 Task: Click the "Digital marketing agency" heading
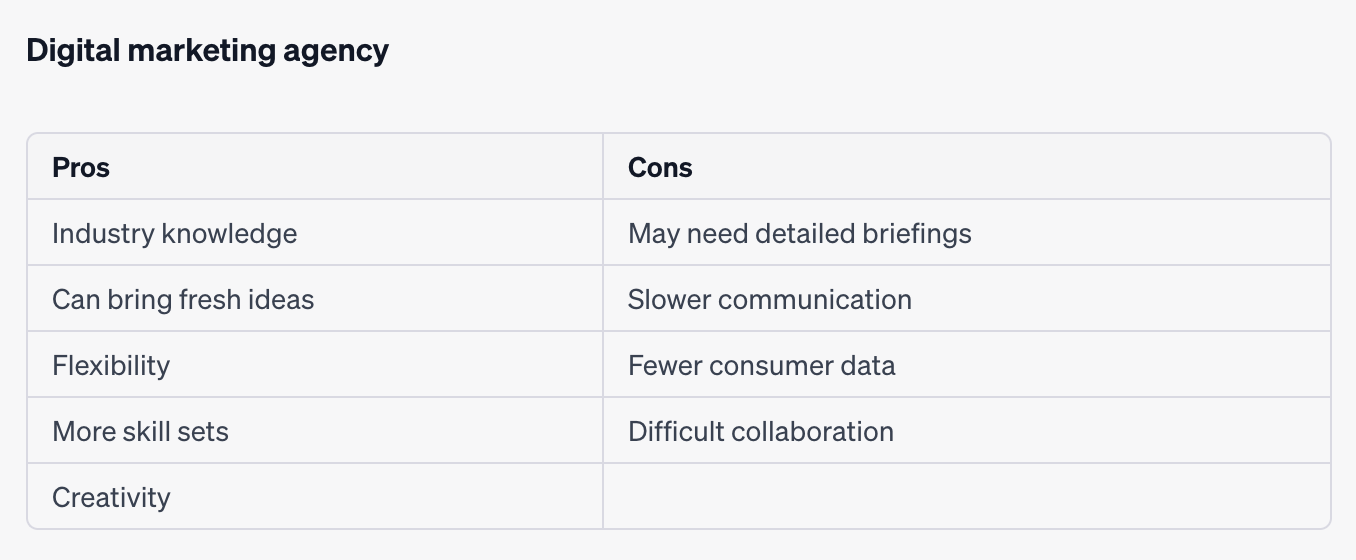point(207,50)
